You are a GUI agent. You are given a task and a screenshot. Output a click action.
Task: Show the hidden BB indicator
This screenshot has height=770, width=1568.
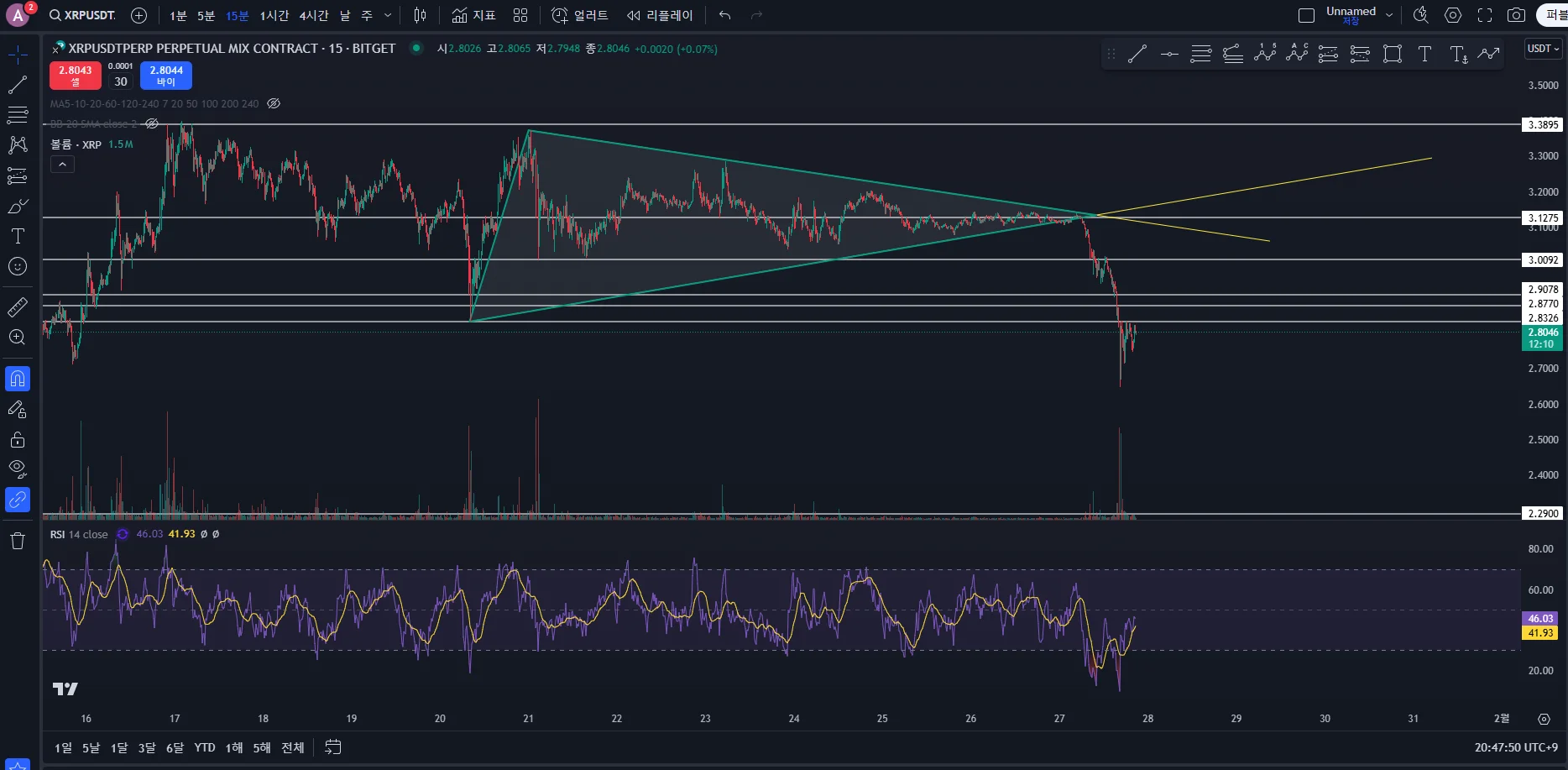pyautogui.click(x=152, y=123)
